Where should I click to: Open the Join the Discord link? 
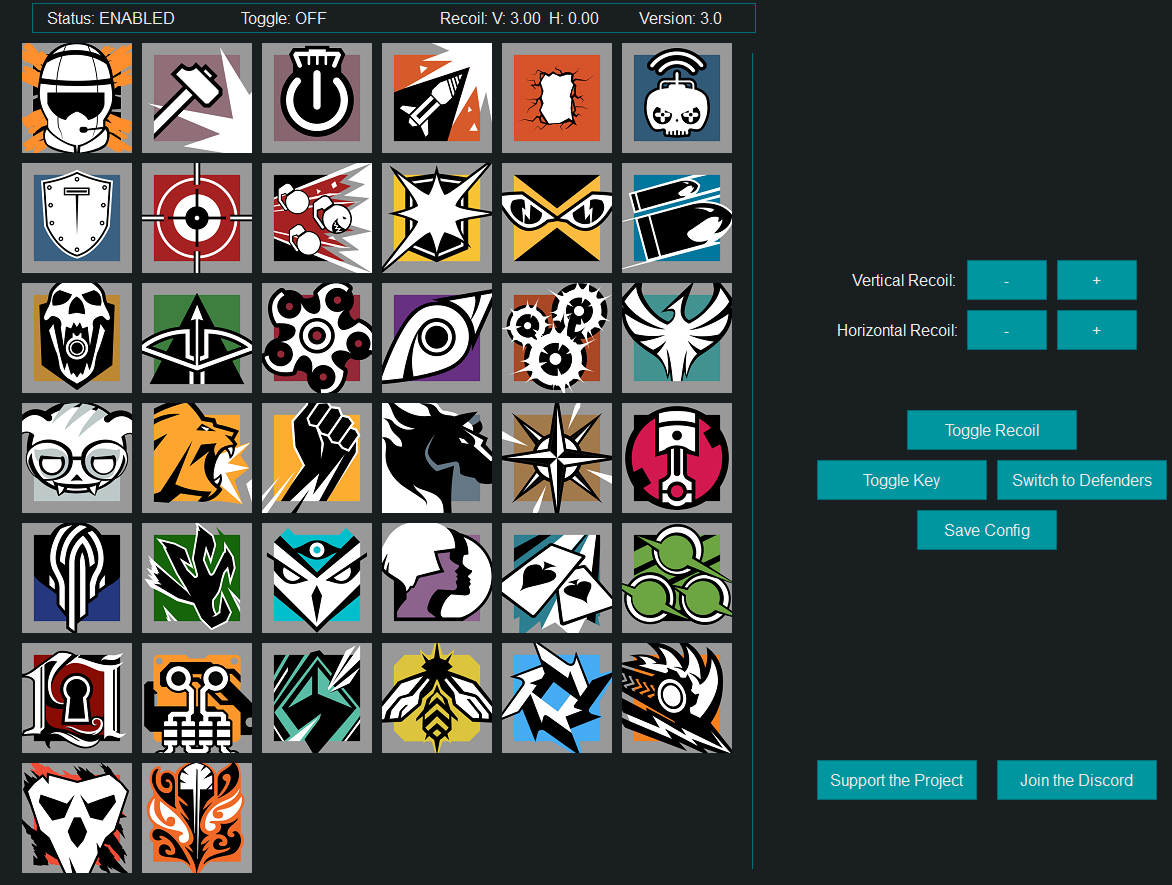coord(1077,780)
